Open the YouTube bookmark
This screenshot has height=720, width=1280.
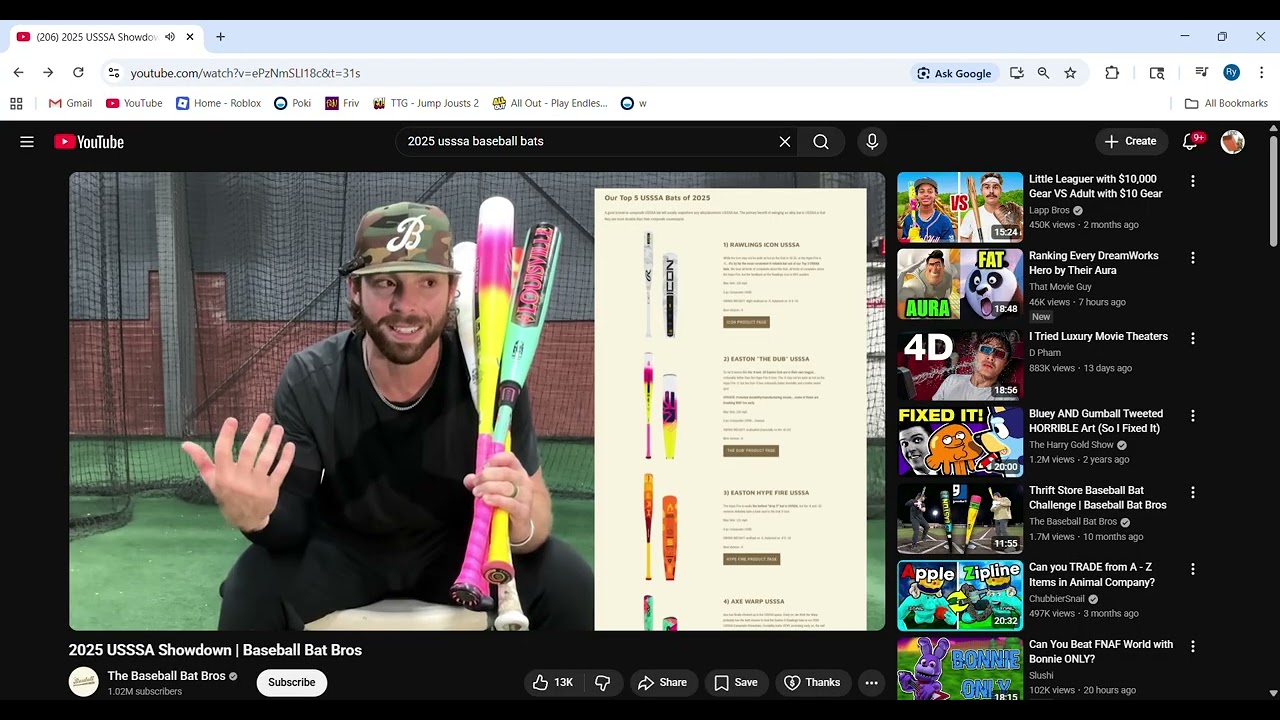pyautogui.click(x=134, y=103)
